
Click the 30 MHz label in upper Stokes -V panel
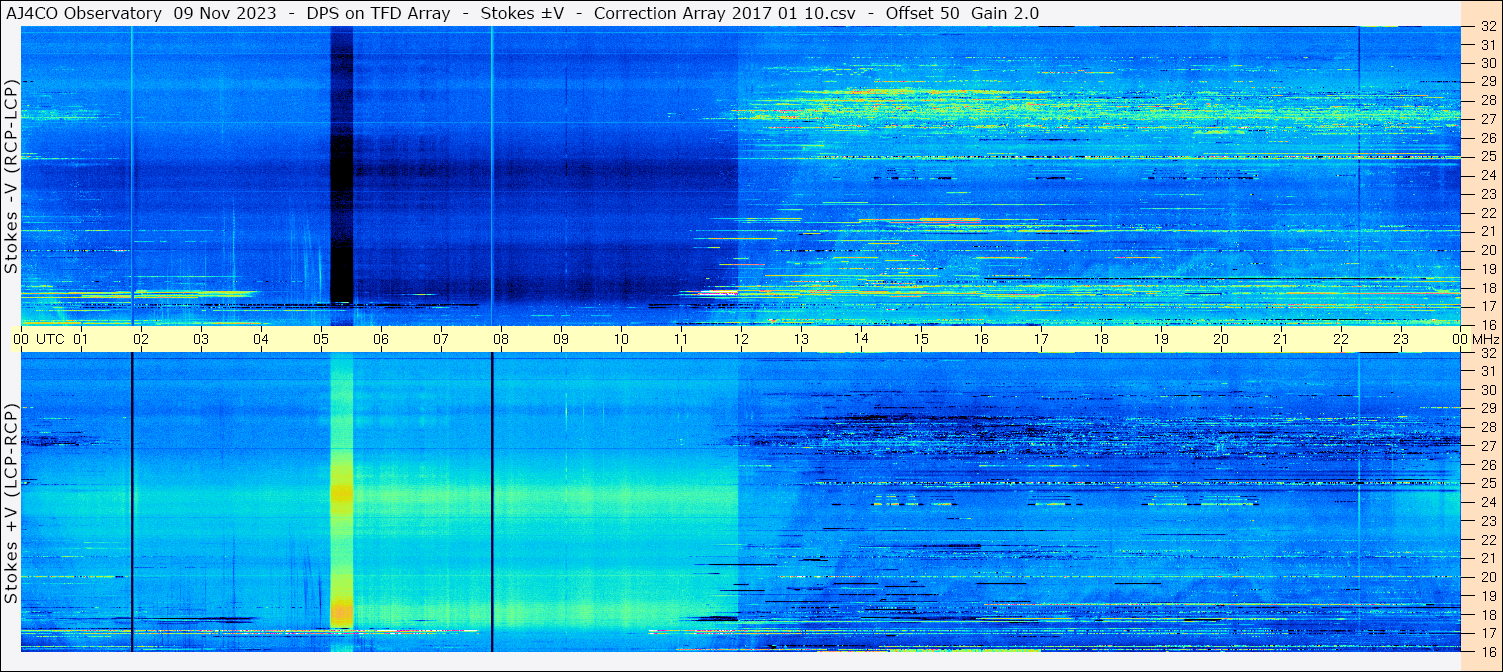[1488, 62]
